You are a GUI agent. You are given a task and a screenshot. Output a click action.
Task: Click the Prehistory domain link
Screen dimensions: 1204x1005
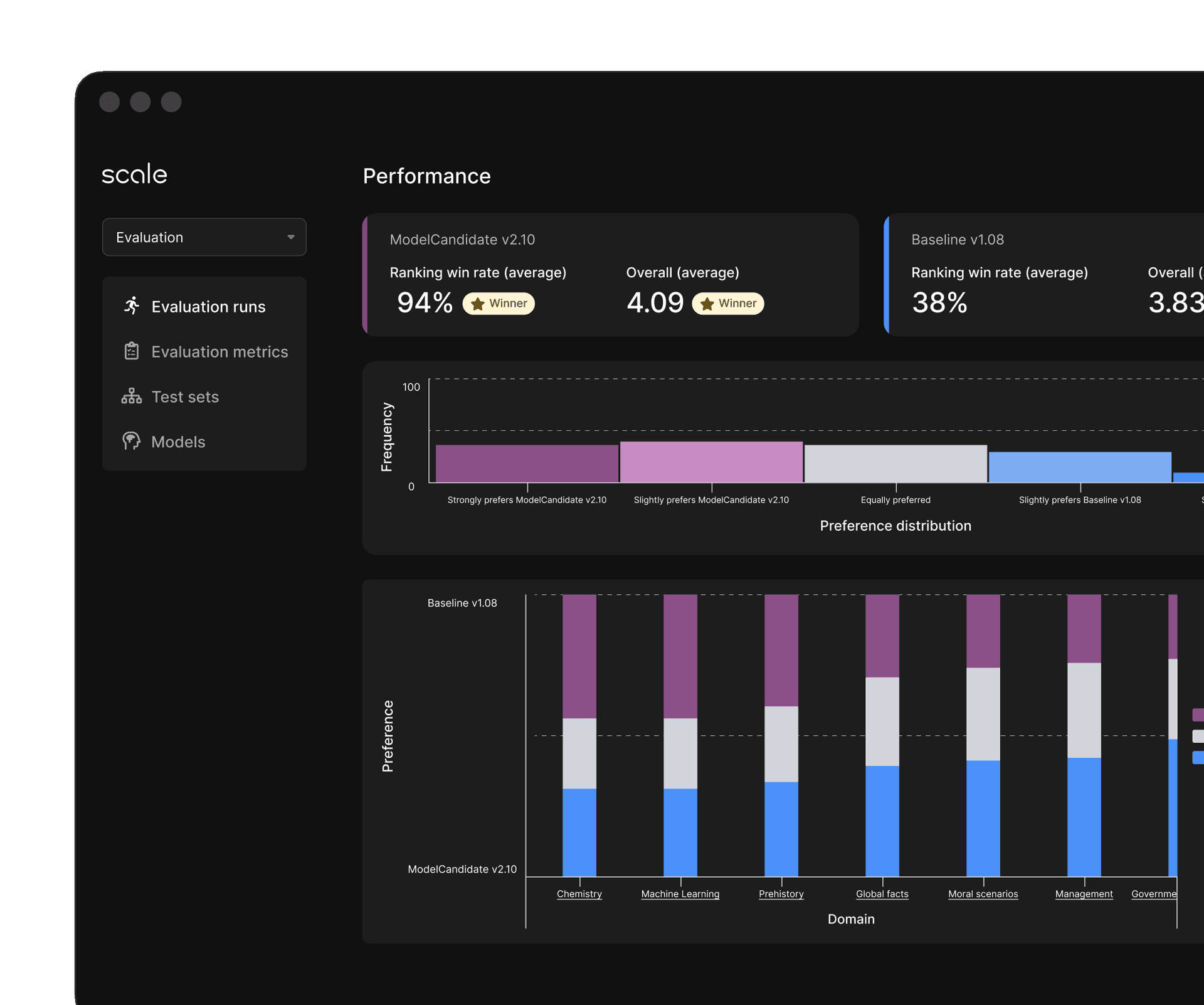pyautogui.click(x=781, y=894)
